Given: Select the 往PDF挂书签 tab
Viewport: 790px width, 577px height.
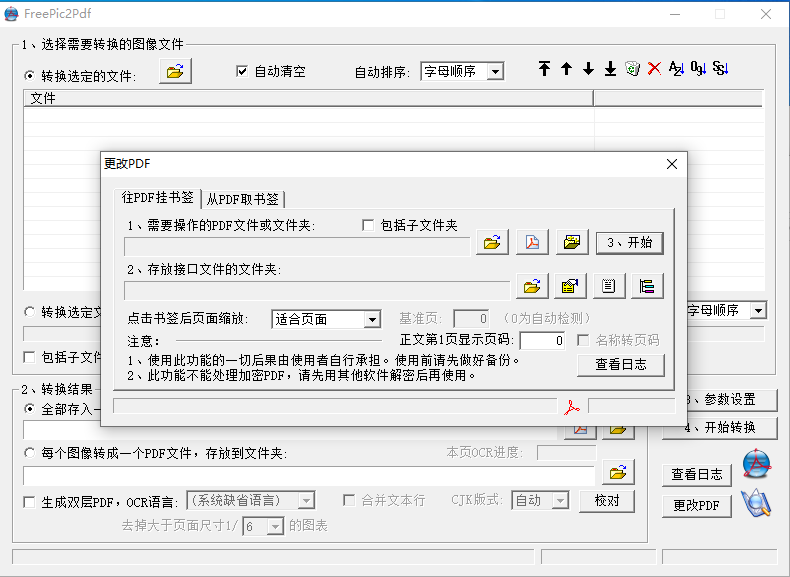Looking at the screenshot, I should tap(158, 198).
